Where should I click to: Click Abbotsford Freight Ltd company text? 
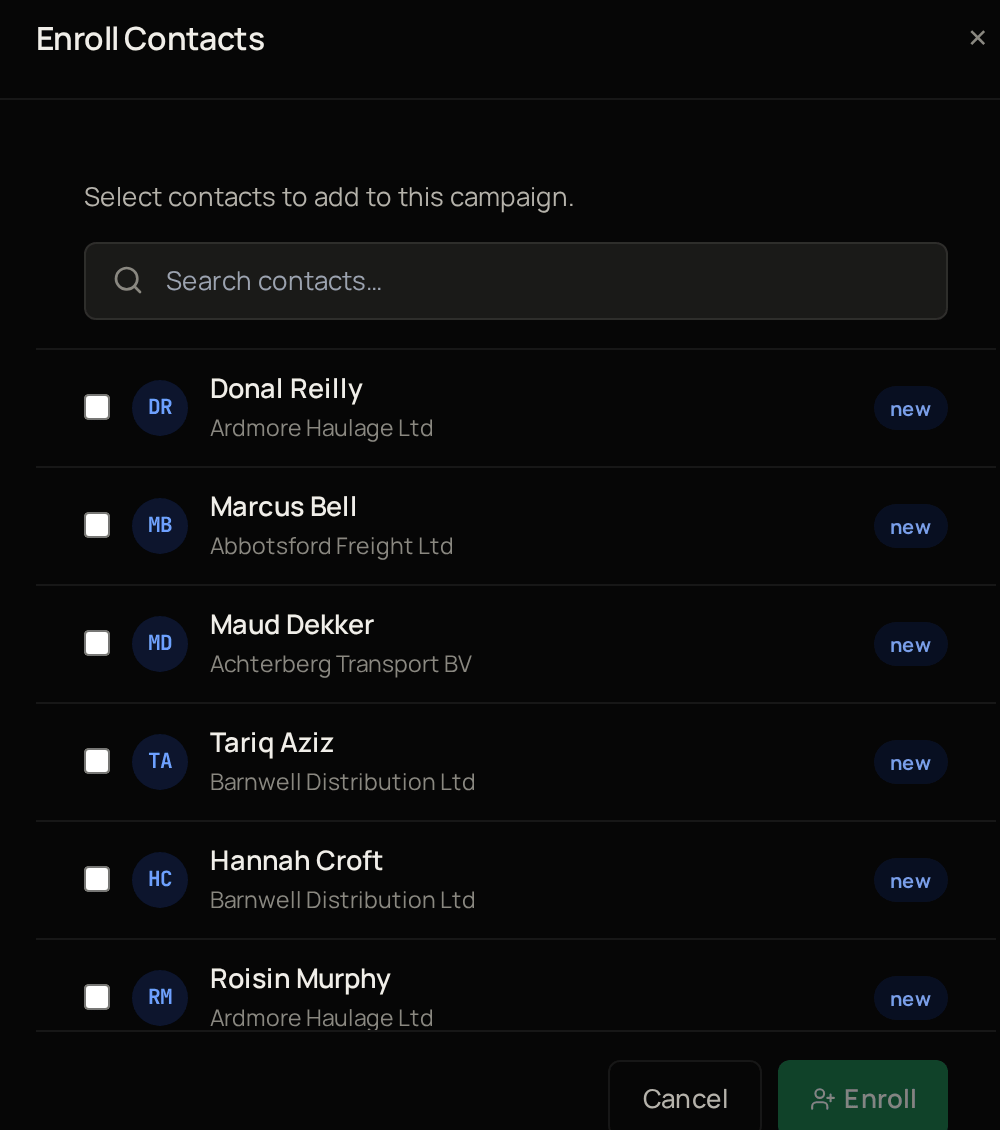(x=331, y=546)
